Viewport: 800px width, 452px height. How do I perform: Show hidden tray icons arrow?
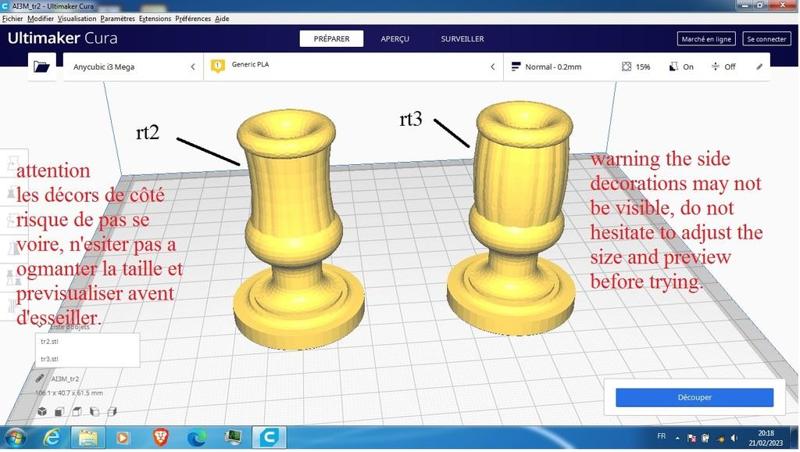coord(678,438)
